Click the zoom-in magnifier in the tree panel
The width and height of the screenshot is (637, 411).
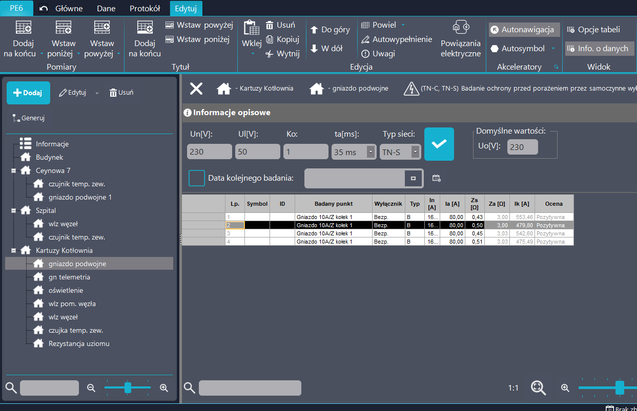click(164, 387)
